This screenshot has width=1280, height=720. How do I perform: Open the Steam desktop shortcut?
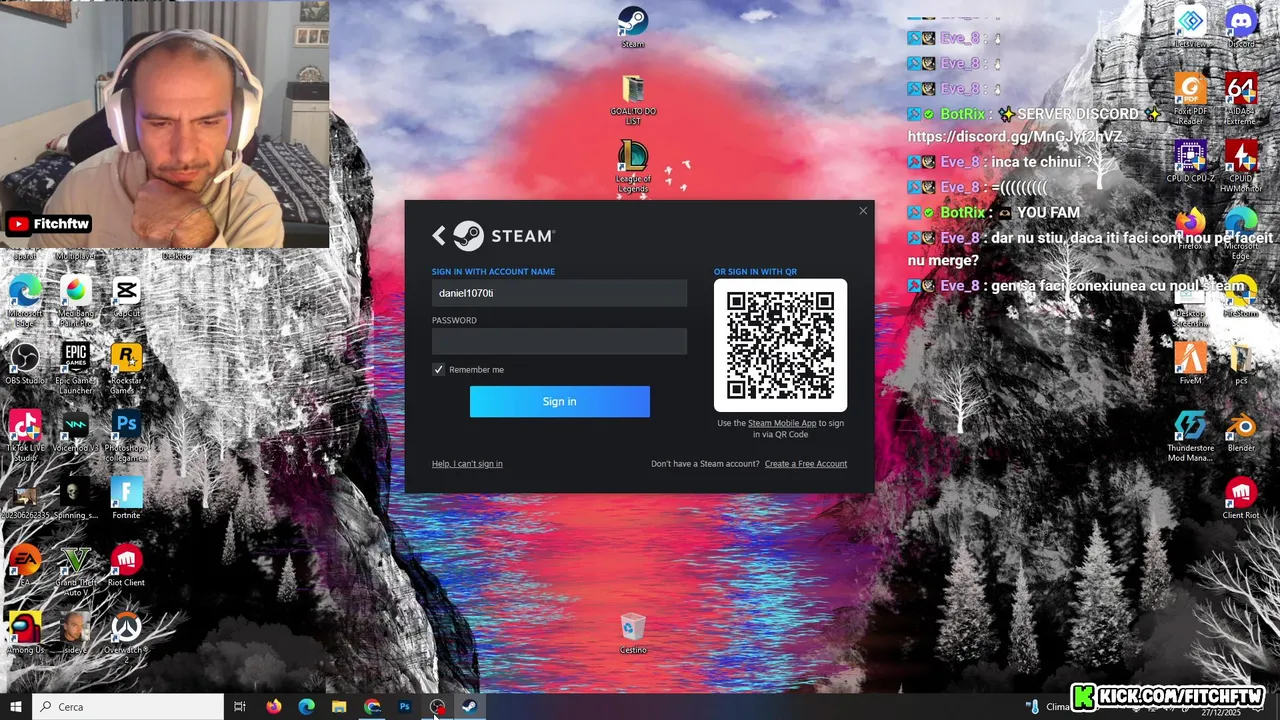pos(633,27)
